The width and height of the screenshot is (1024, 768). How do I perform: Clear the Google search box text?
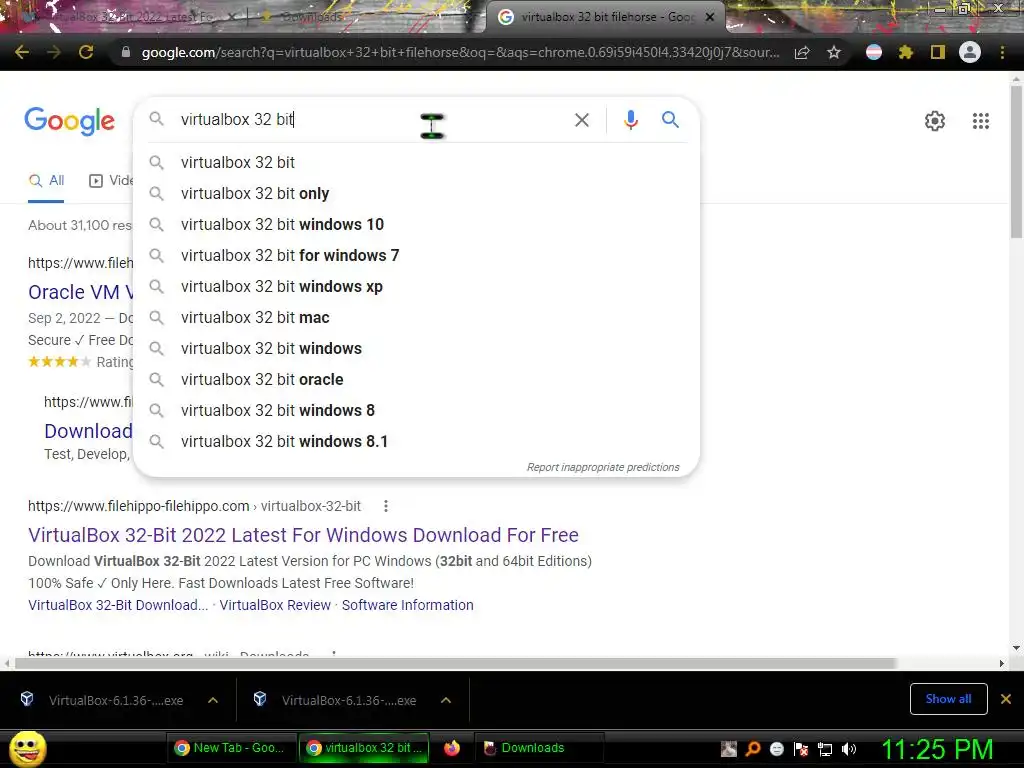click(582, 120)
